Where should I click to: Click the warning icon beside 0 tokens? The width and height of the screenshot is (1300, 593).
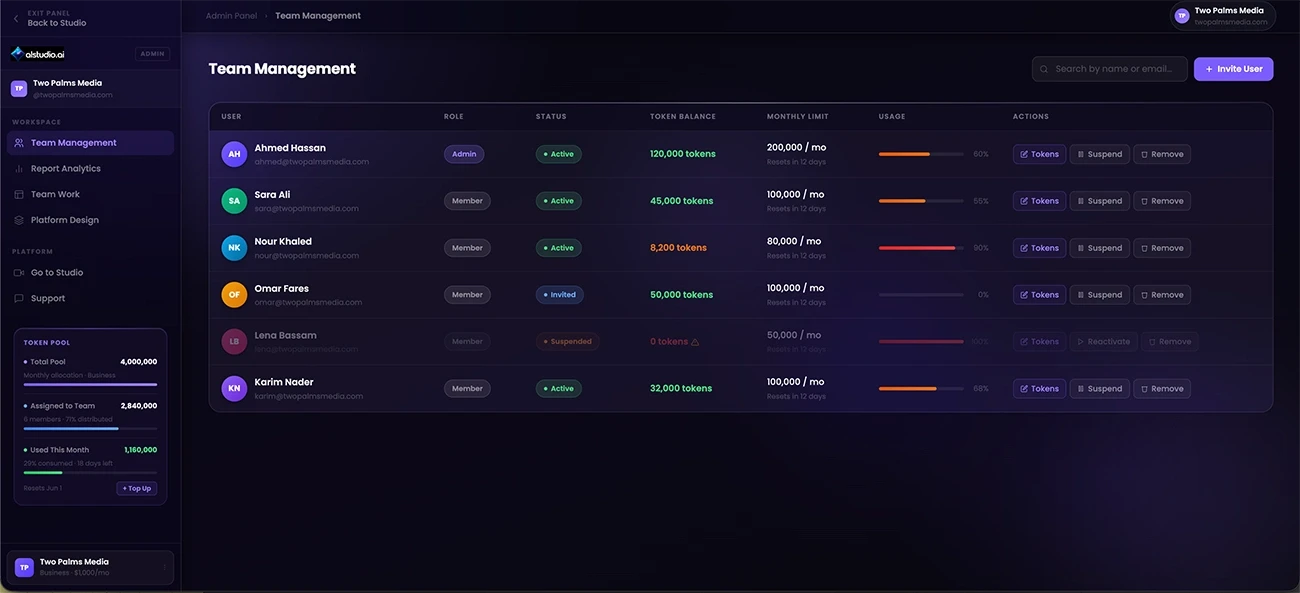pos(695,342)
